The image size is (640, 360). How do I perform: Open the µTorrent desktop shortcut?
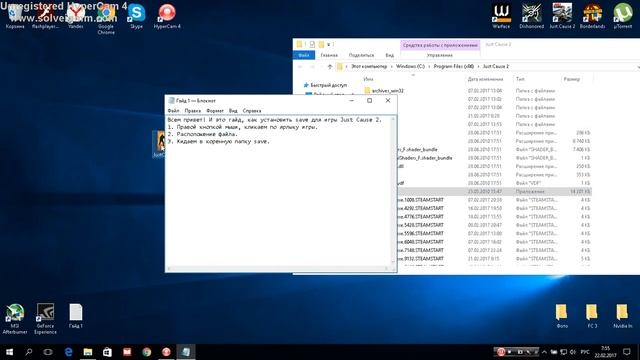coord(623,16)
